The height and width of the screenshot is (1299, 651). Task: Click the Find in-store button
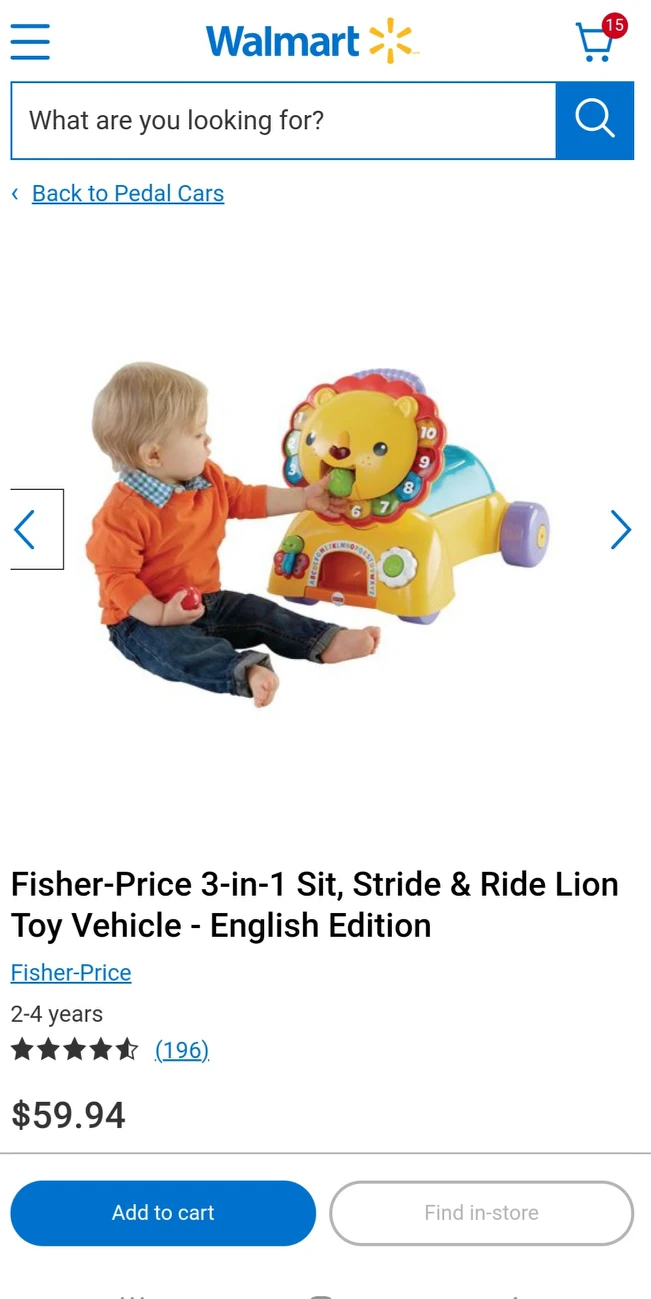coord(482,1213)
